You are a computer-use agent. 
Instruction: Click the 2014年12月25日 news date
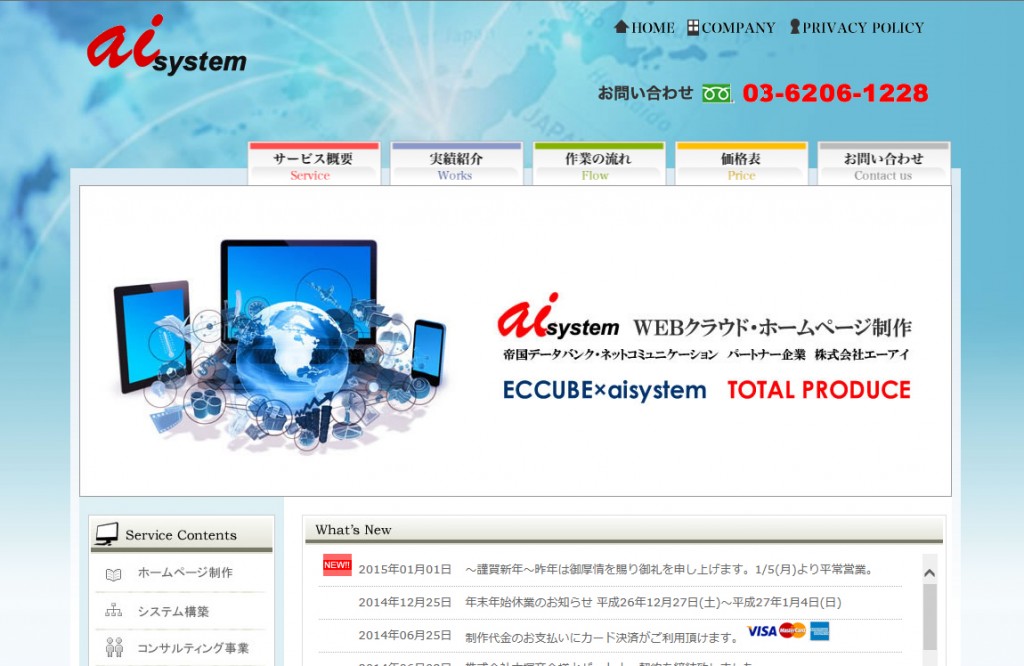click(x=405, y=602)
